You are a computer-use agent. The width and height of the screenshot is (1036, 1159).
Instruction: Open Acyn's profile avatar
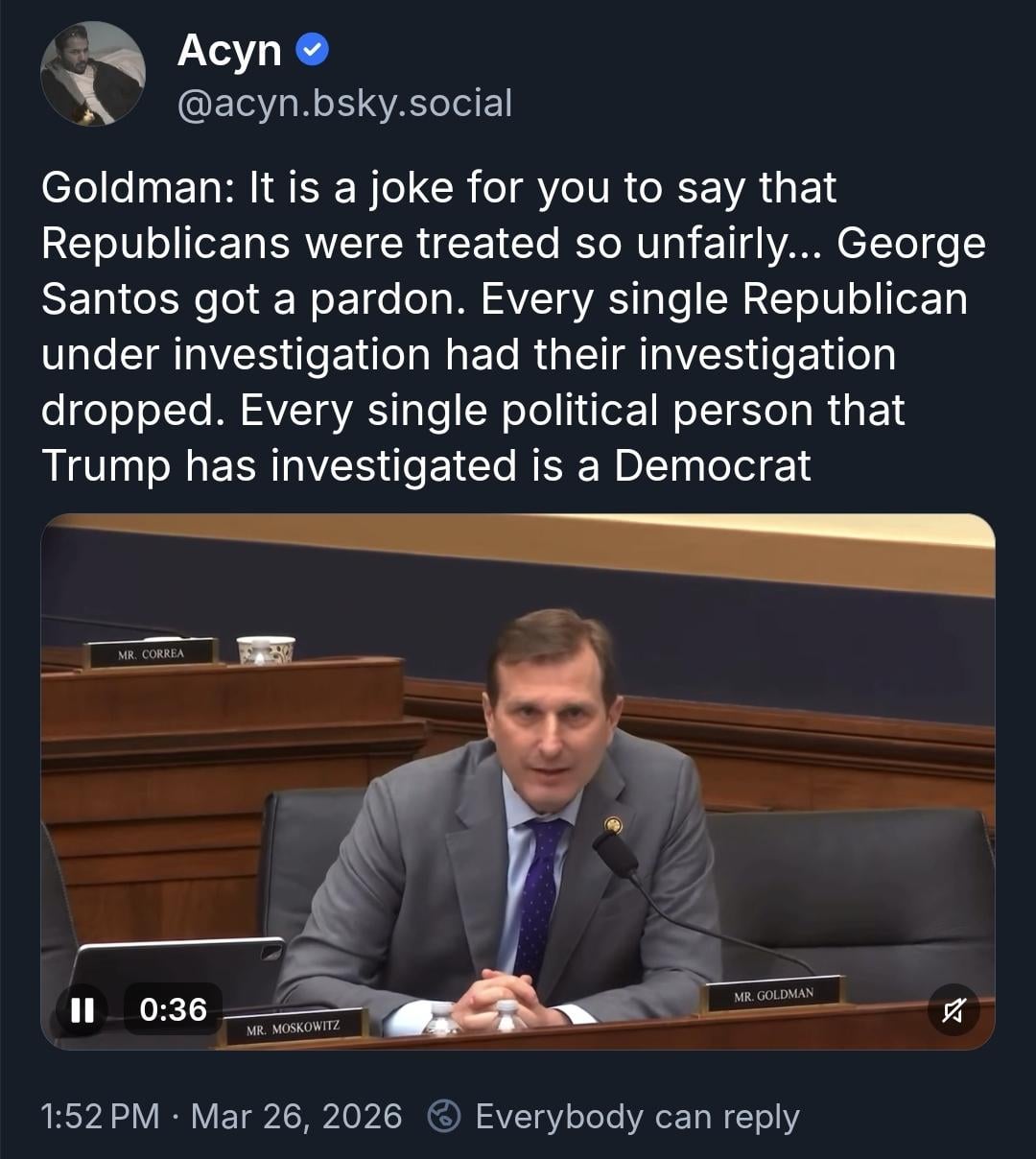93,74
